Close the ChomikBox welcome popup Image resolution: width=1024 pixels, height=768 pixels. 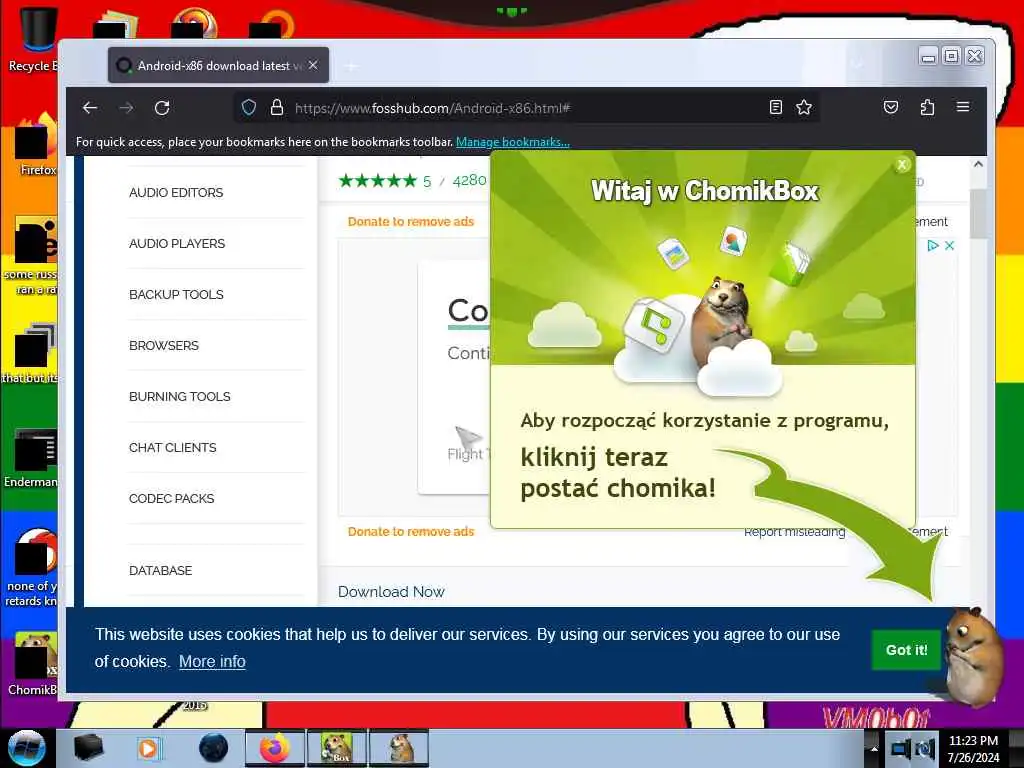click(902, 165)
